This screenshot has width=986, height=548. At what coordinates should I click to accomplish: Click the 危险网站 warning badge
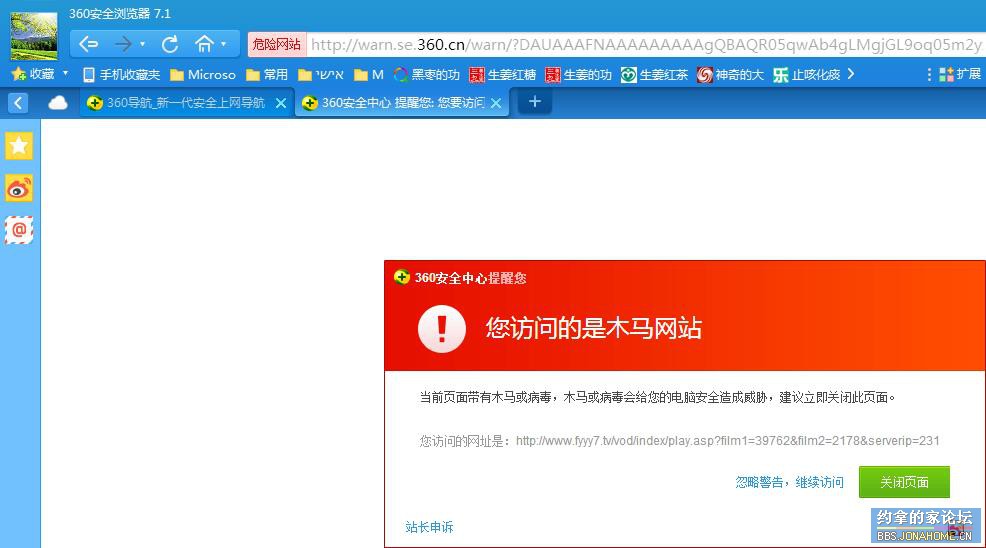277,44
